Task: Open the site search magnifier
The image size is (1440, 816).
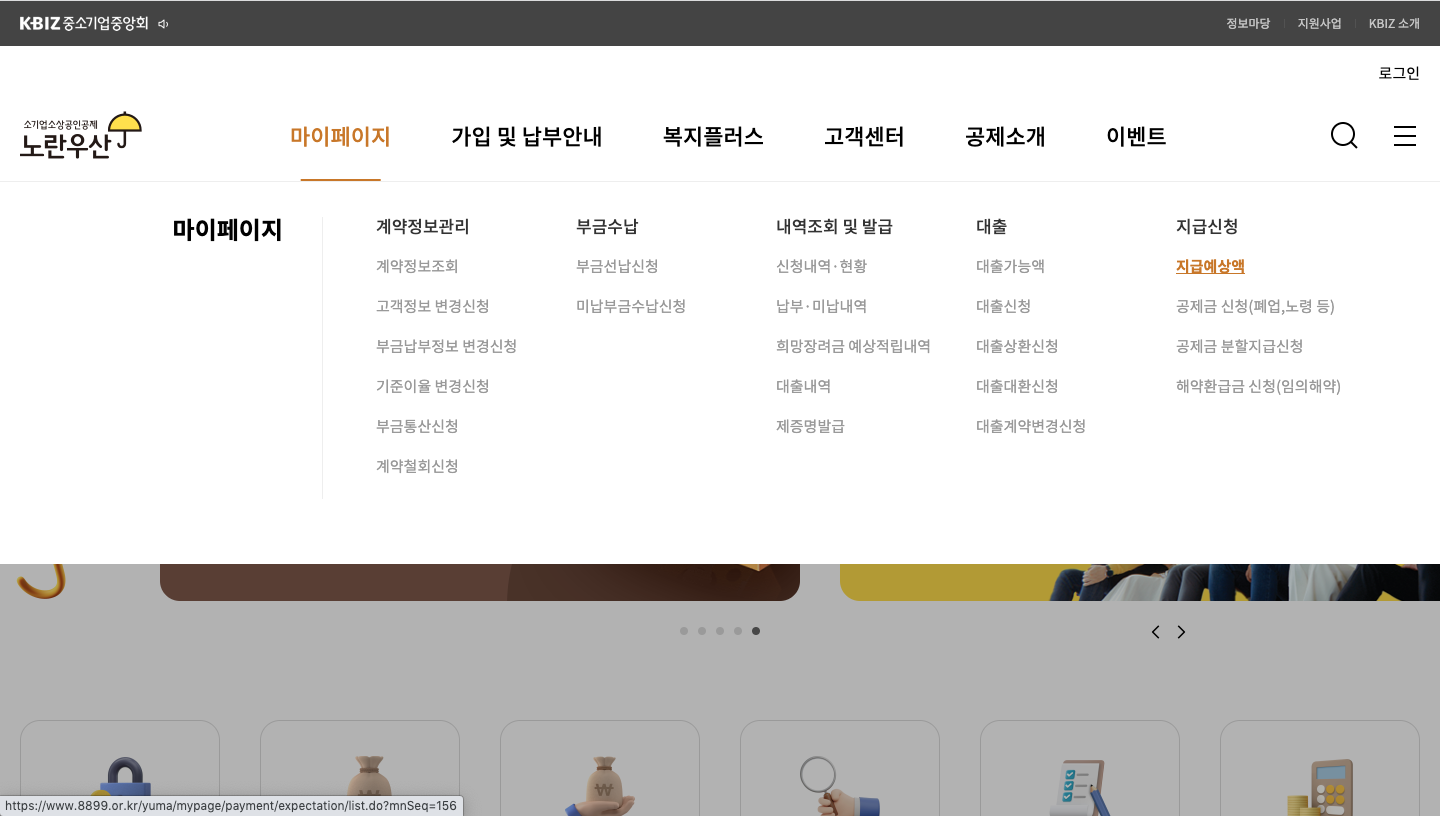Action: click(1344, 135)
